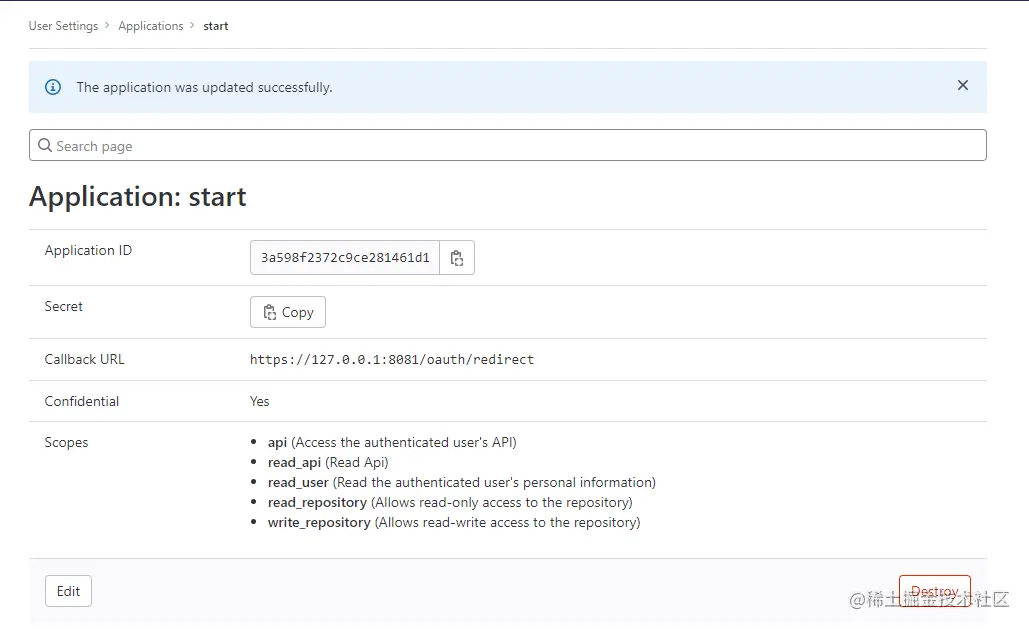The height and width of the screenshot is (629, 1029).
Task: Click the Callback URL label
Action: [84, 359]
